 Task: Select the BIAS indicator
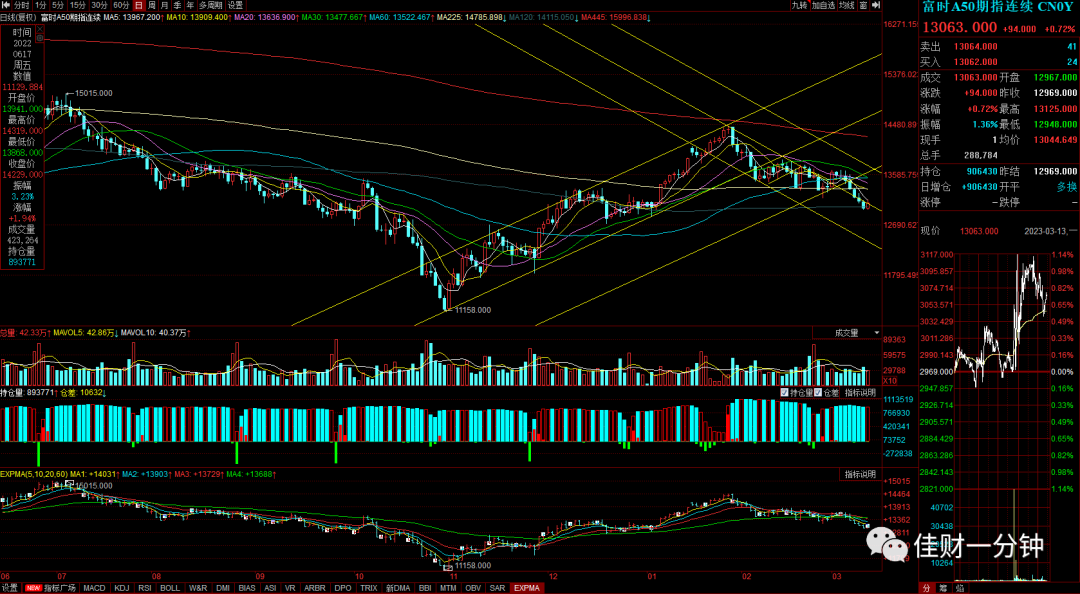[x=247, y=588]
